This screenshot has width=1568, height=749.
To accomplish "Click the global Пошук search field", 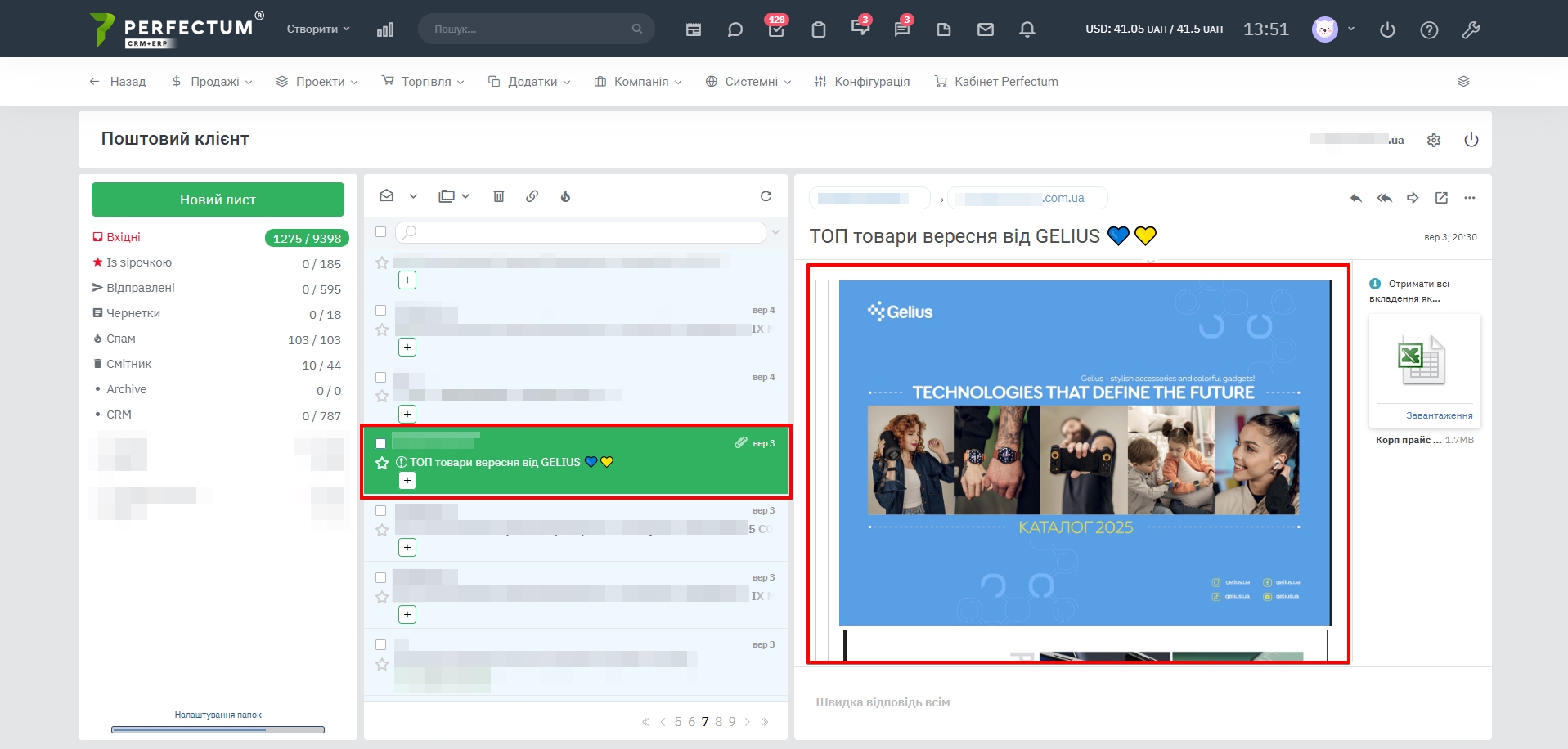I will pyautogui.click(x=536, y=29).
